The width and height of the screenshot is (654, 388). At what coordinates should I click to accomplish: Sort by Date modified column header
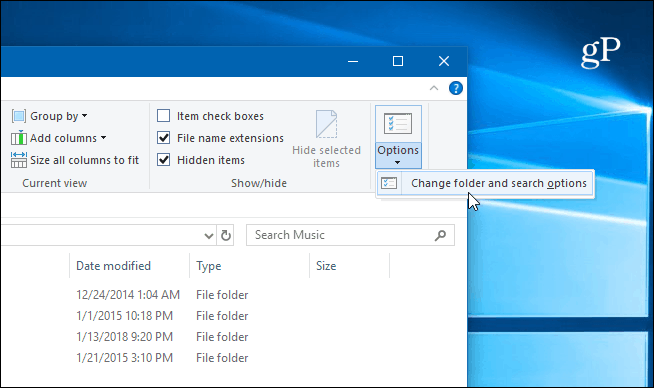point(113,266)
